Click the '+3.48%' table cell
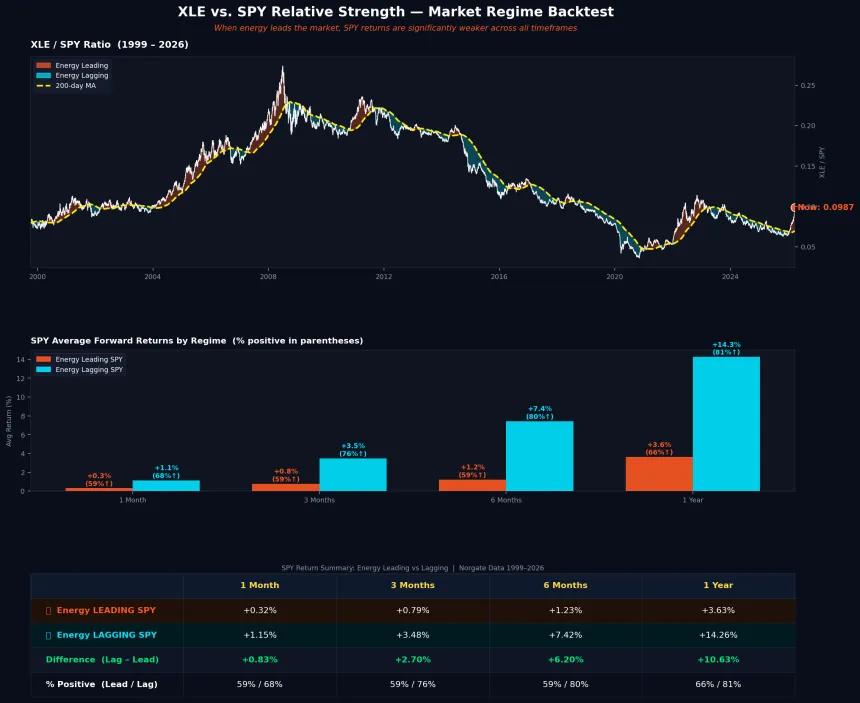Viewport: 860px width, 703px height. 412,635
